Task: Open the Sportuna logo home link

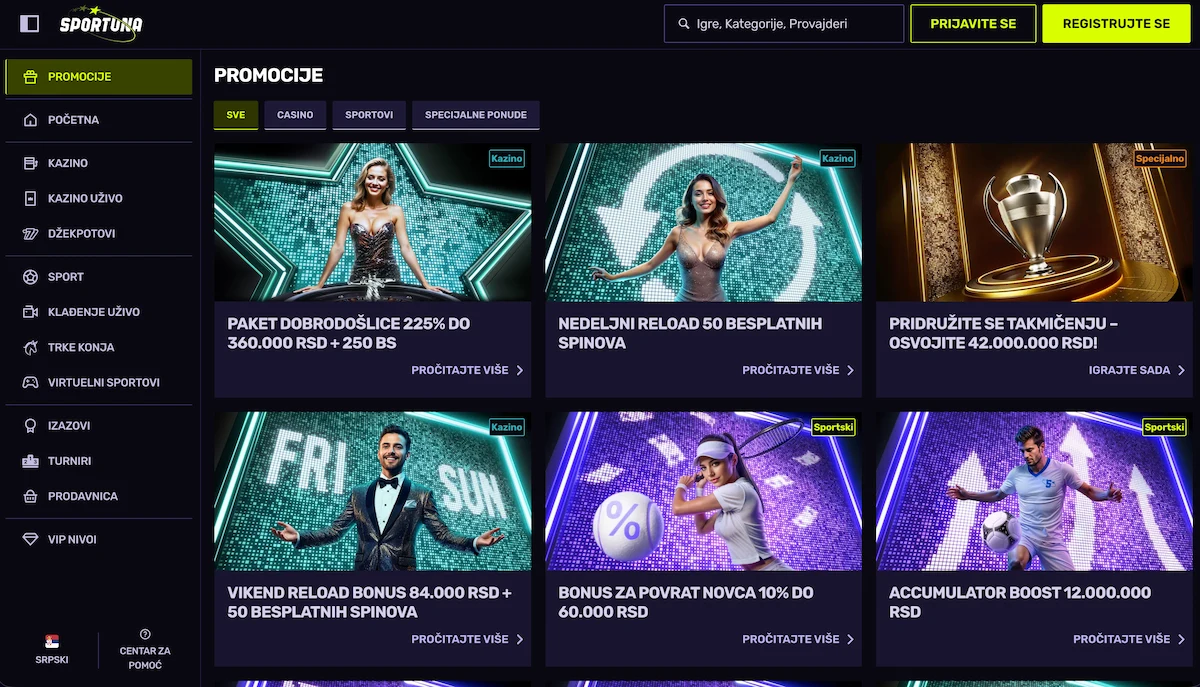Action: pos(100,23)
